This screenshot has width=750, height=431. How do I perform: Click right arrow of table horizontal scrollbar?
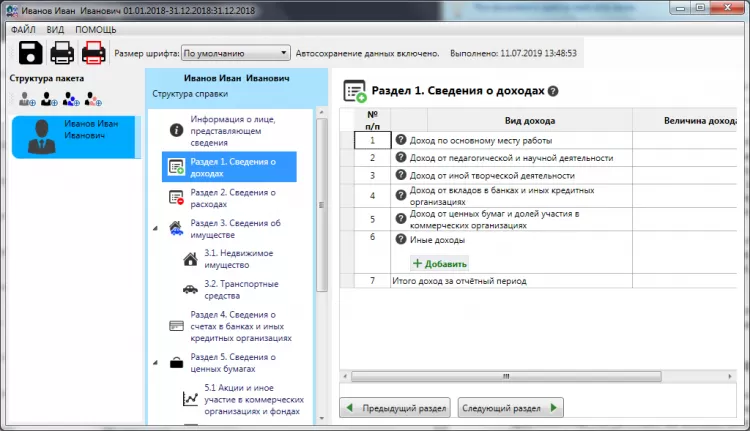tap(730, 376)
